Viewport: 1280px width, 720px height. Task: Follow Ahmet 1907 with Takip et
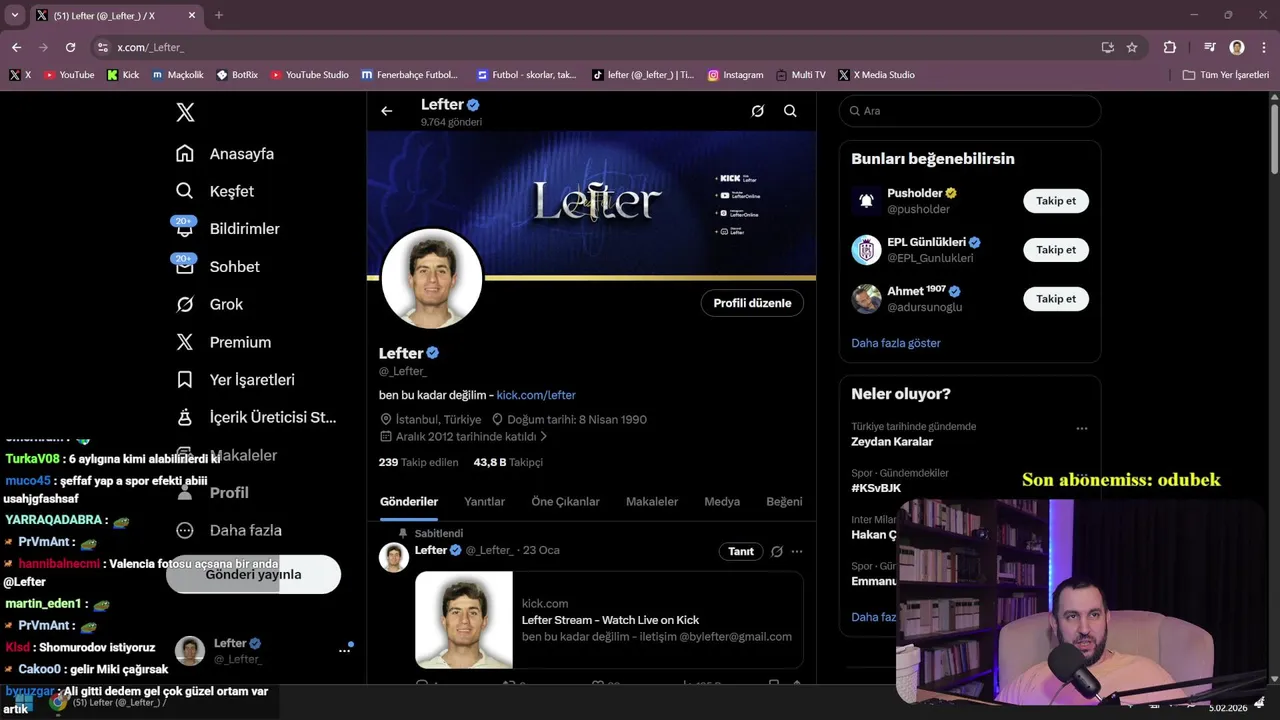(1056, 299)
